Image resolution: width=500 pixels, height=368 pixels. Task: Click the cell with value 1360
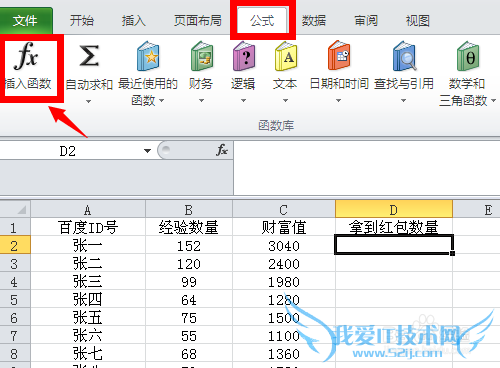tap(284, 353)
